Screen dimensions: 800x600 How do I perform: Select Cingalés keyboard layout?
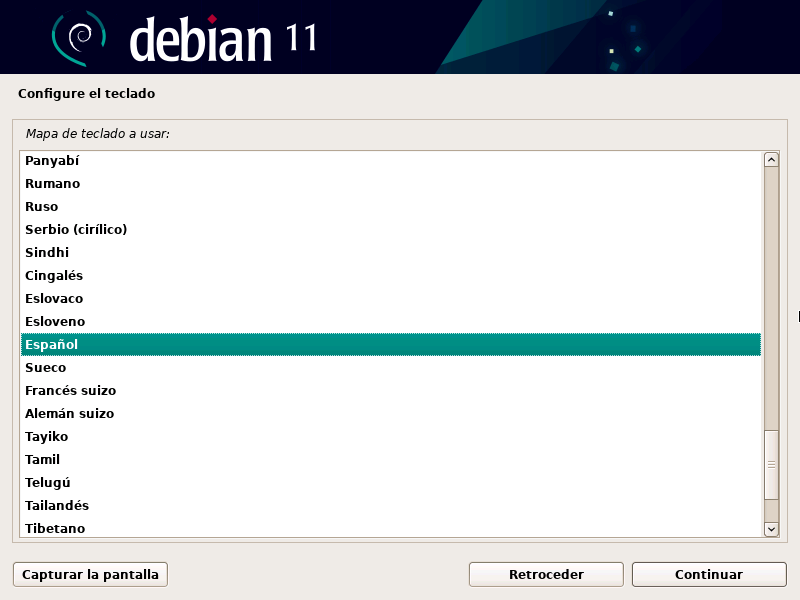coord(54,276)
